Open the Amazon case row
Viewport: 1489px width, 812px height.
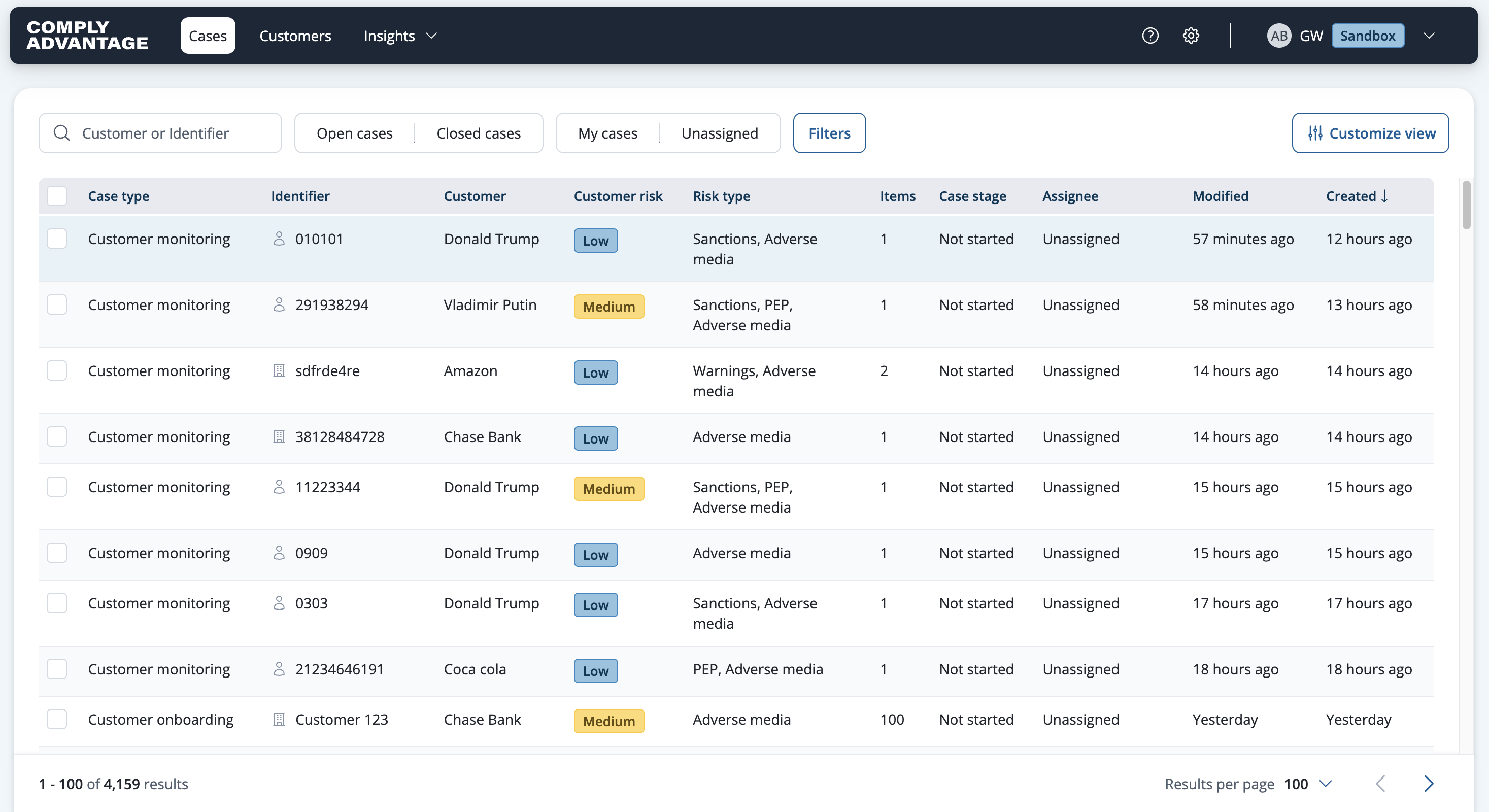click(736, 380)
